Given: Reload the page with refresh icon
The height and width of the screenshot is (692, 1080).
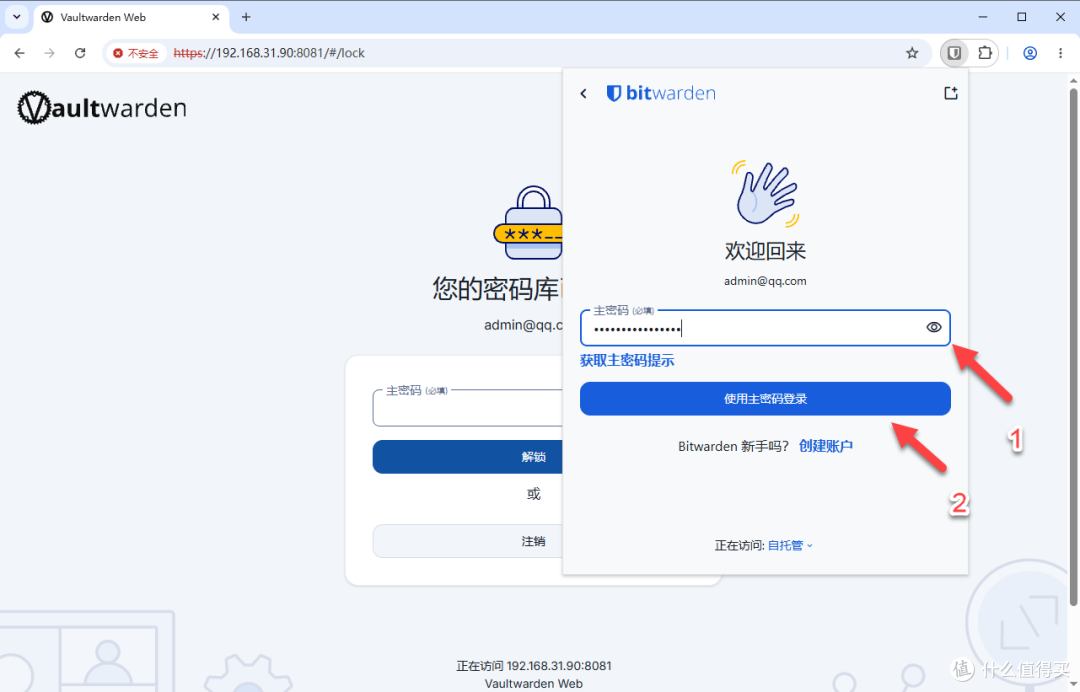Looking at the screenshot, I should pyautogui.click(x=80, y=53).
